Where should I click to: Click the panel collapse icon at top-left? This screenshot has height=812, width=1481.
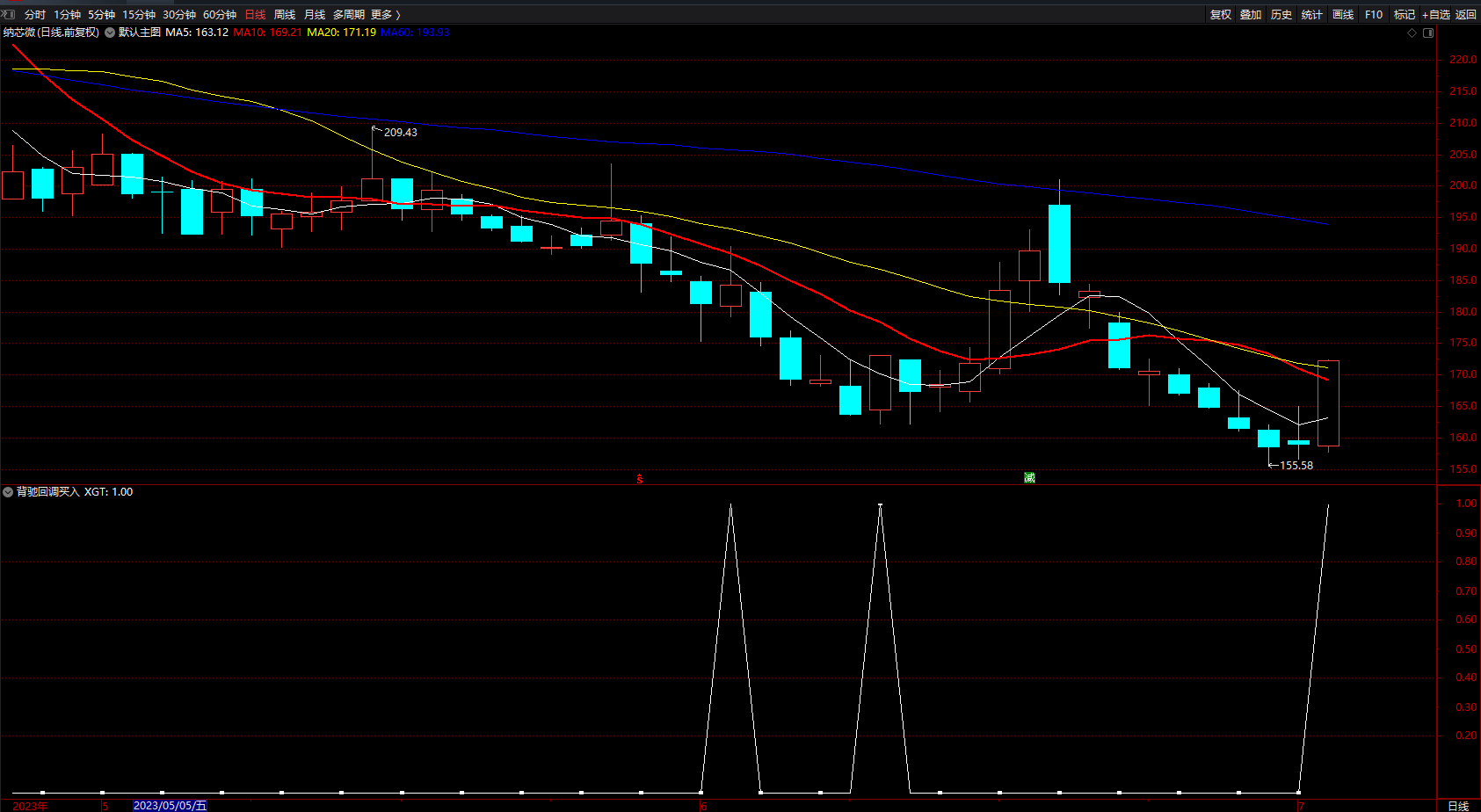(x=9, y=14)
